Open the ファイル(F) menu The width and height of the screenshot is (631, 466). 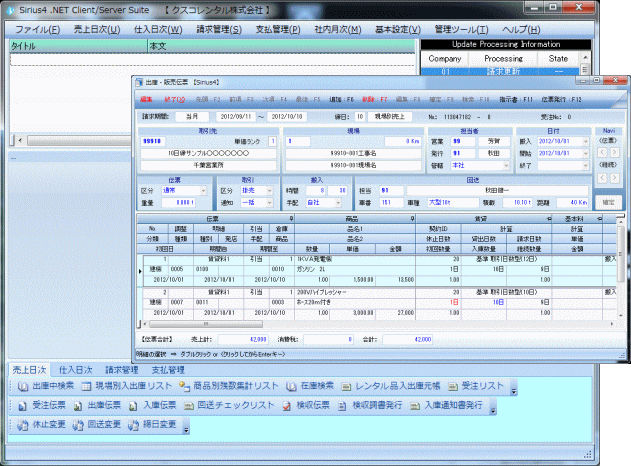pyautogui.click(x=37, y=29)
